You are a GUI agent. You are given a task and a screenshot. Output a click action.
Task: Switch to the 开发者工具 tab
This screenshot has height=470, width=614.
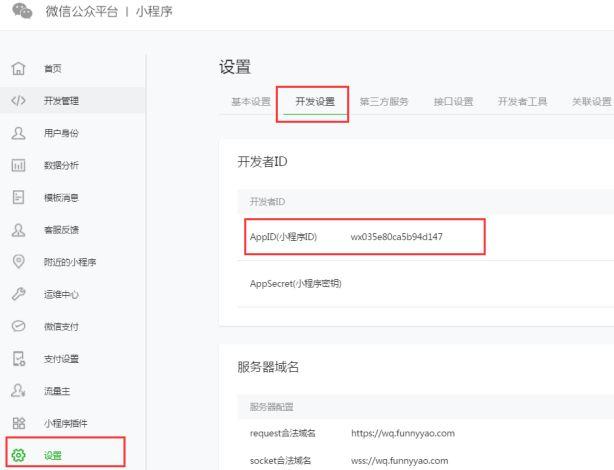pyautogui.click(x=522, y=101)
